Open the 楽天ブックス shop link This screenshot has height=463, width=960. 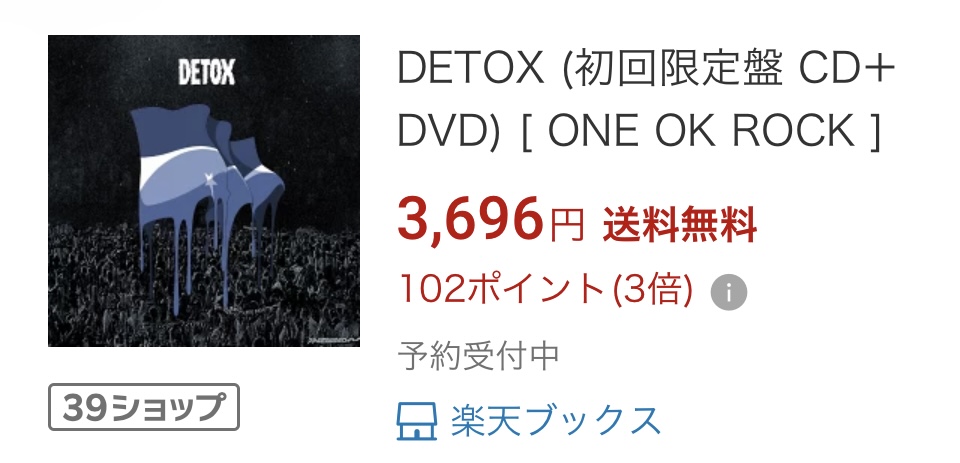556,421
